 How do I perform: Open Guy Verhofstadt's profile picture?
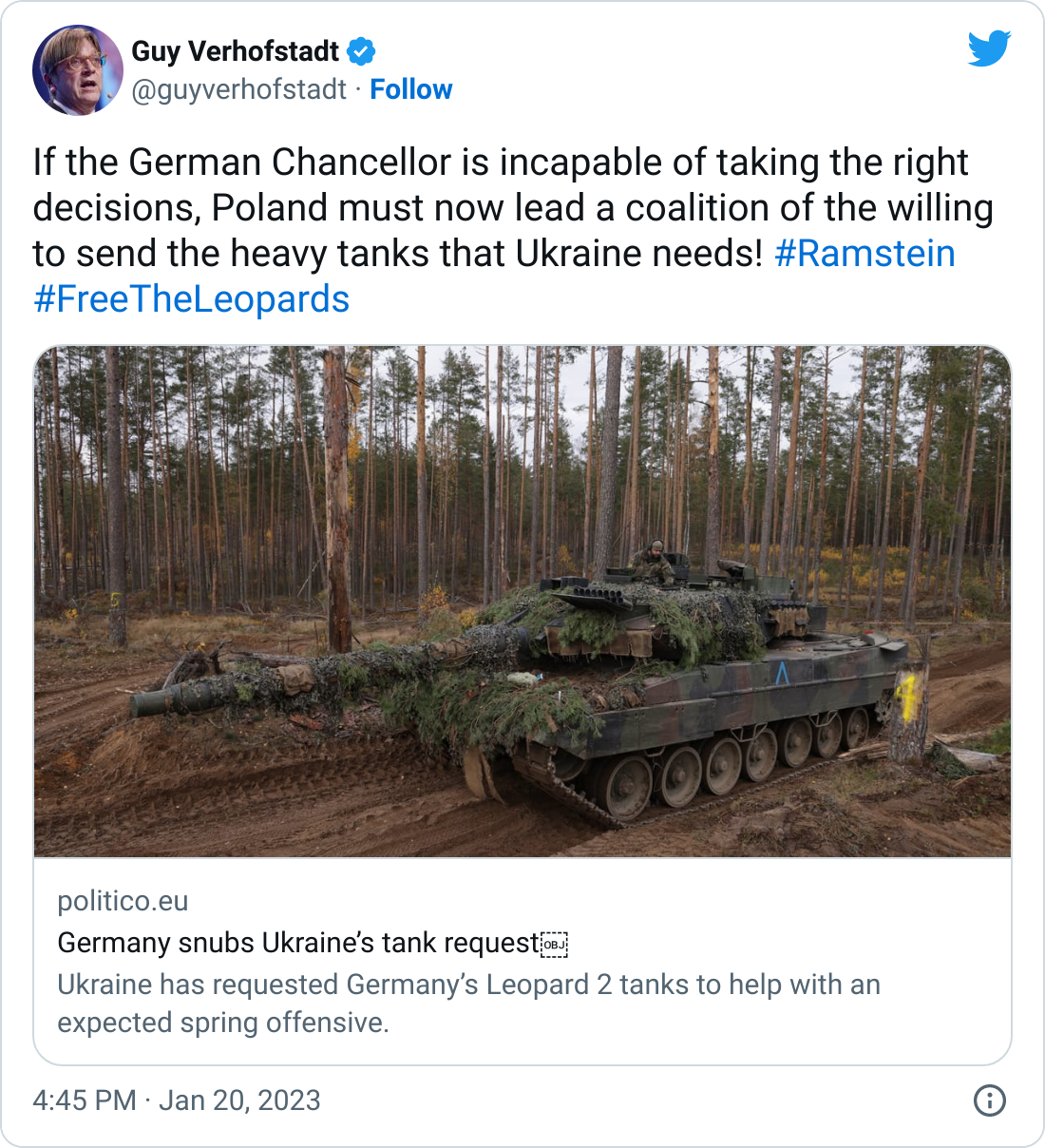(78, 69)
